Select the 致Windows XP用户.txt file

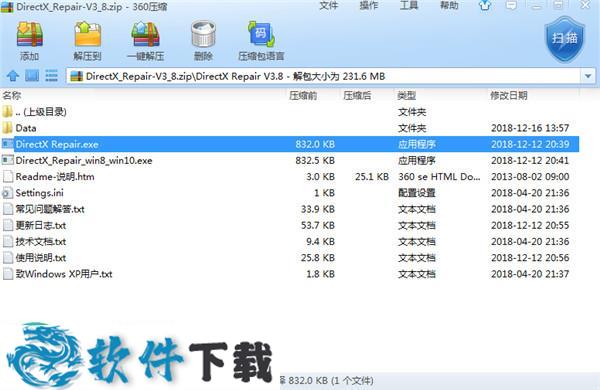click(x=290, y=274)
